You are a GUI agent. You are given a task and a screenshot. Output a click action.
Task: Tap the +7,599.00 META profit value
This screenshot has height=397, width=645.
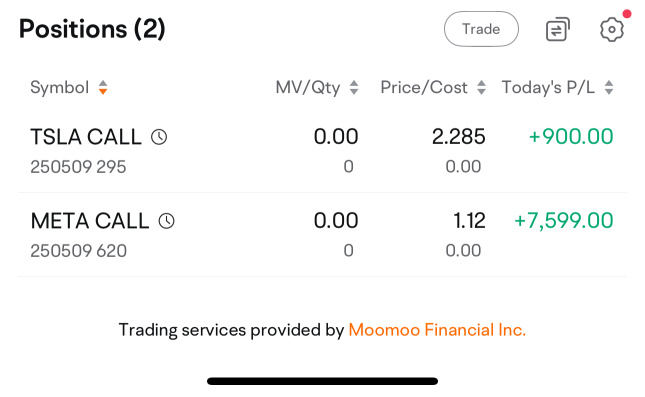pyautogui.click(x=564, y=221)
